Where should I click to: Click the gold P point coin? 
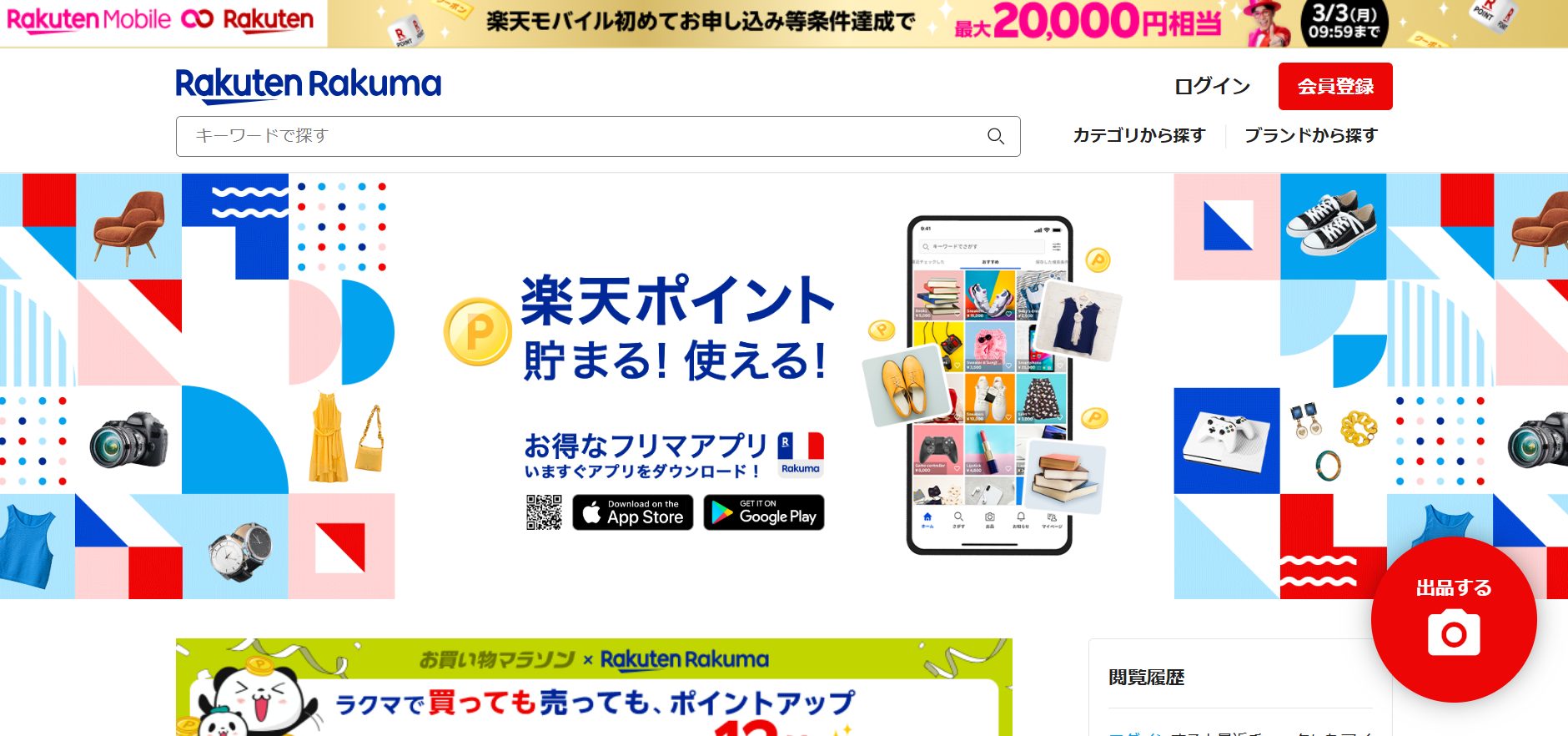(478, 332)
